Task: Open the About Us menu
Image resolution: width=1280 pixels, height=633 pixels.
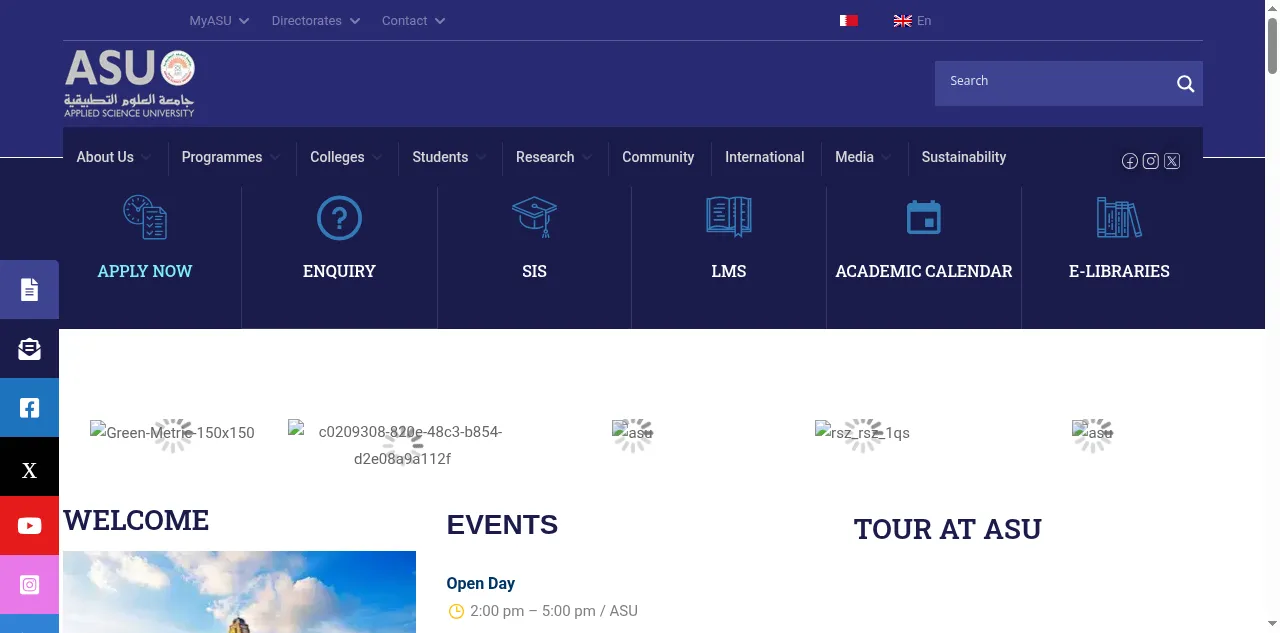Action: coord(115,157)
